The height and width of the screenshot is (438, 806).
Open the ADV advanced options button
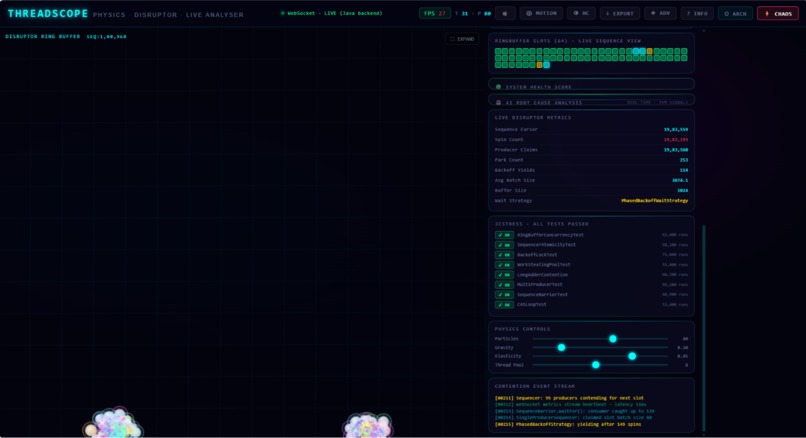660,13
